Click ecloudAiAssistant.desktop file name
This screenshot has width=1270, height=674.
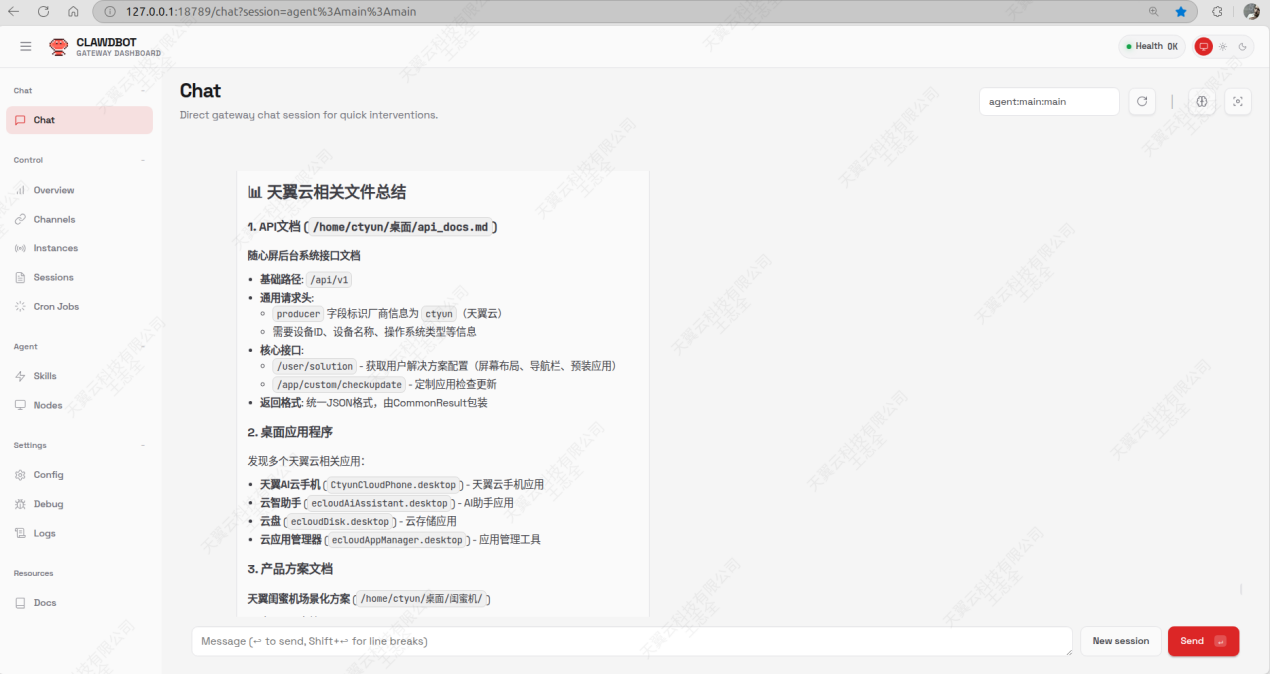pyautogui.click(x=379, y=503)
